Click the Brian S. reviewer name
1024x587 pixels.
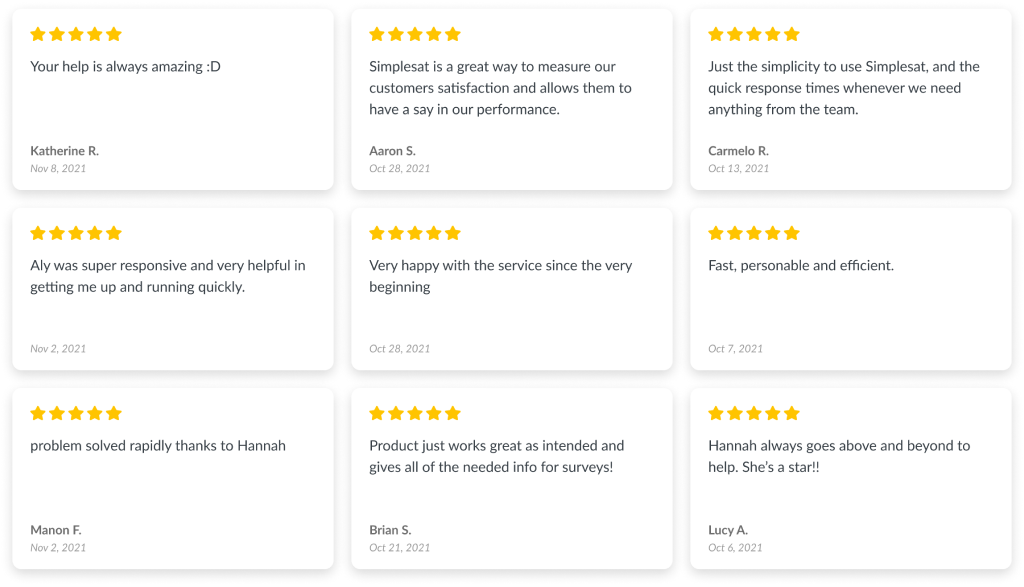click(390, 530)
